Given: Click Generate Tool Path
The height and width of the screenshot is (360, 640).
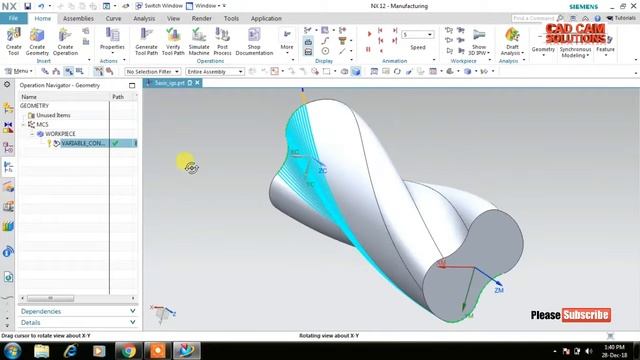Looking at the screenshot, I should (146, 41).
